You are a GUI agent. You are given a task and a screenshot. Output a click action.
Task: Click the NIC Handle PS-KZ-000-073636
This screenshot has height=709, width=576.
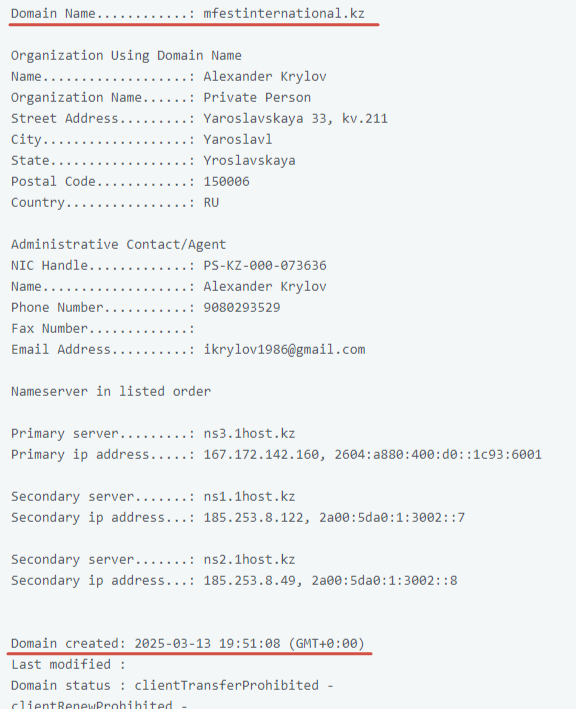(265, 265)
